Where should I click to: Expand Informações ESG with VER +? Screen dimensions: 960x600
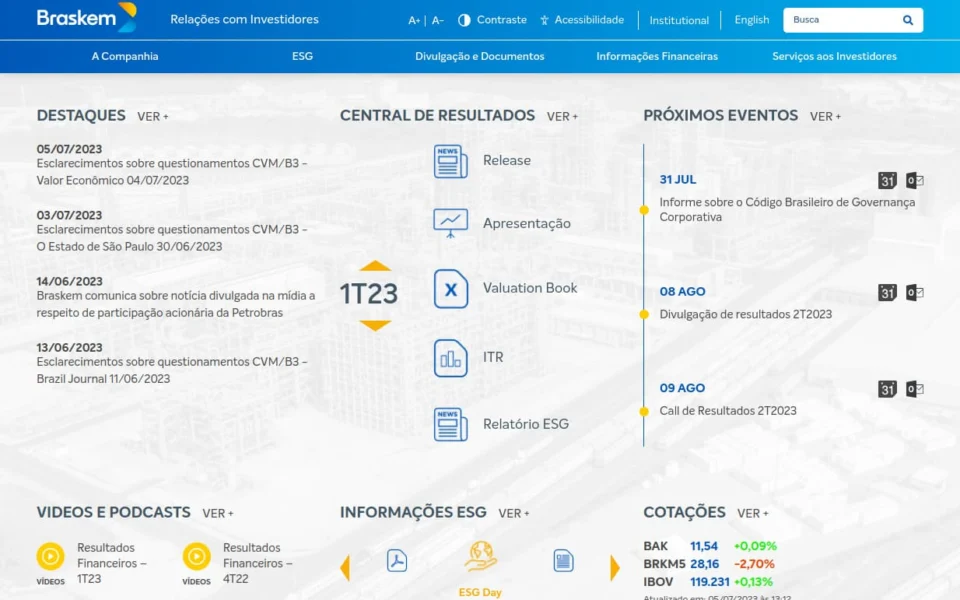(514, 513)
